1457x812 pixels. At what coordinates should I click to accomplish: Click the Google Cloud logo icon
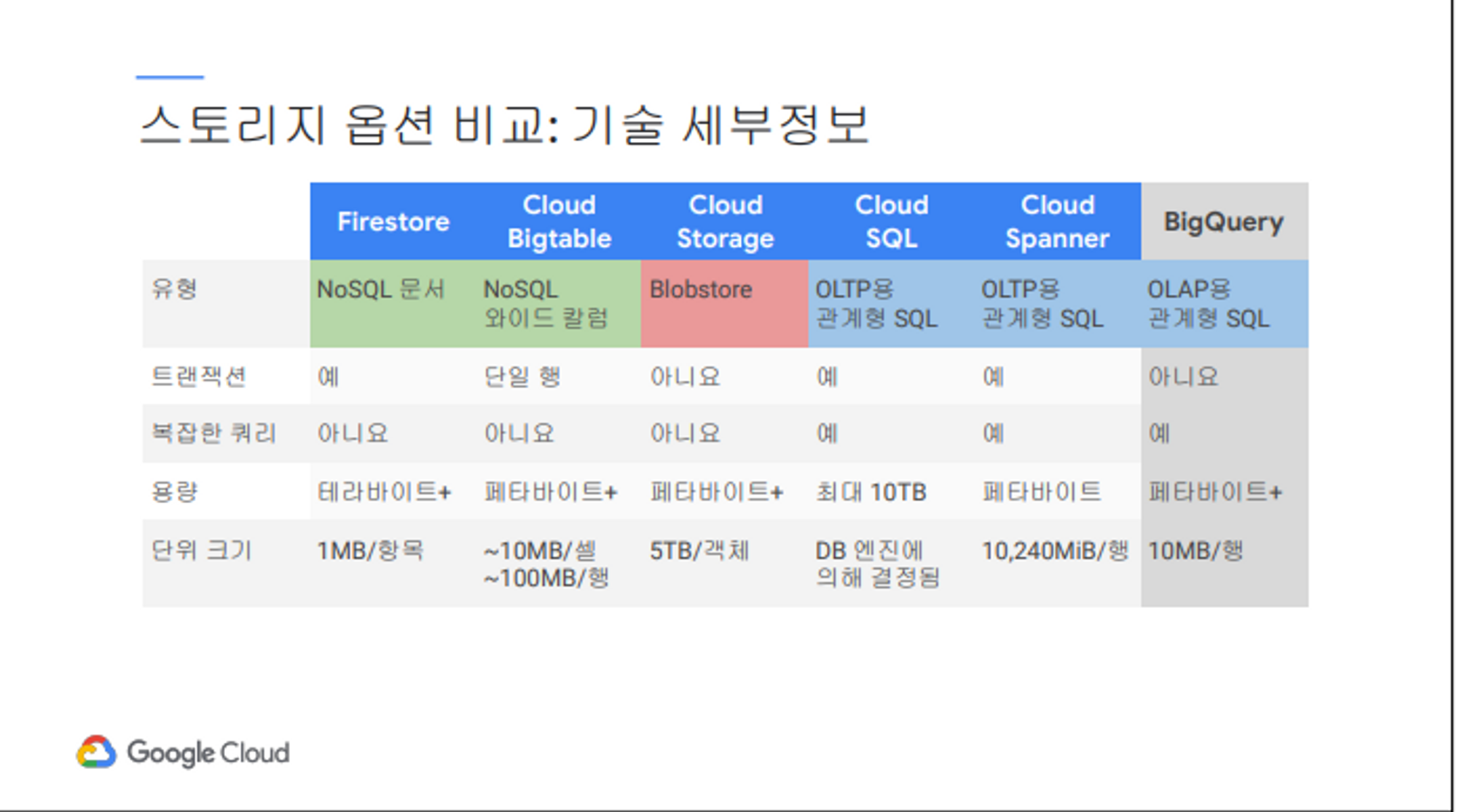(x=96, y=752)
